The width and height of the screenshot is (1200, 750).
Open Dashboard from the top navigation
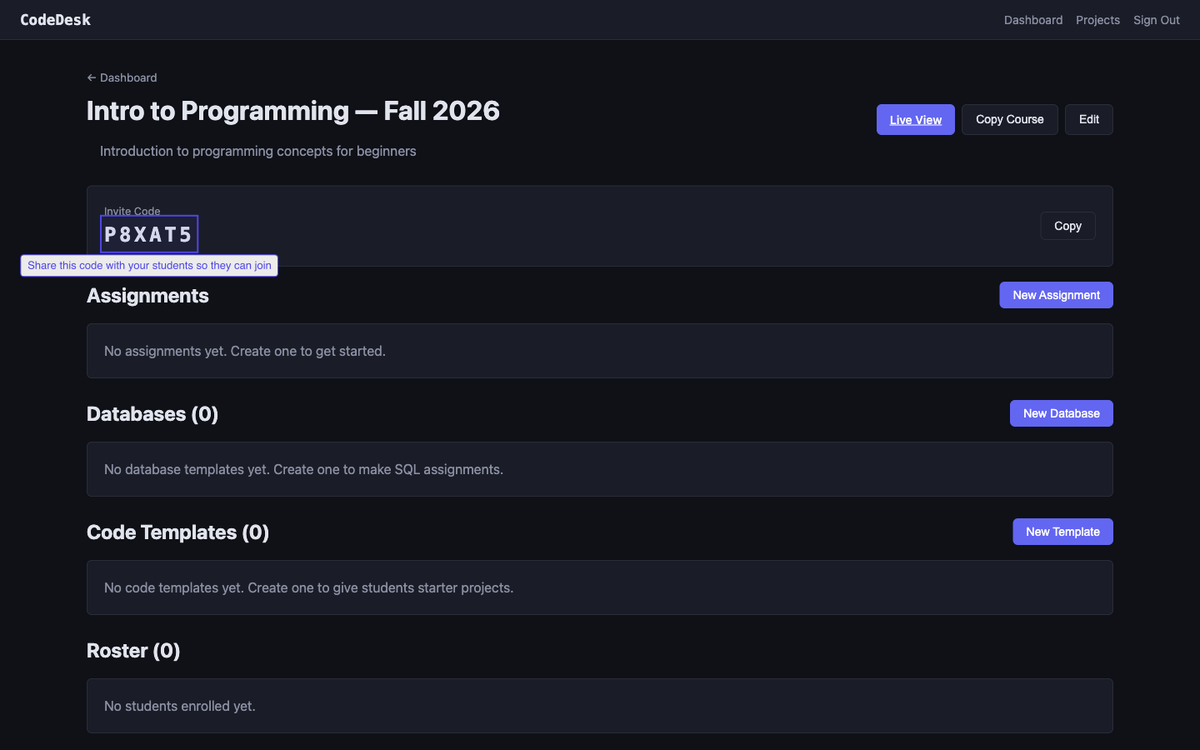[x=1033, y=20]
